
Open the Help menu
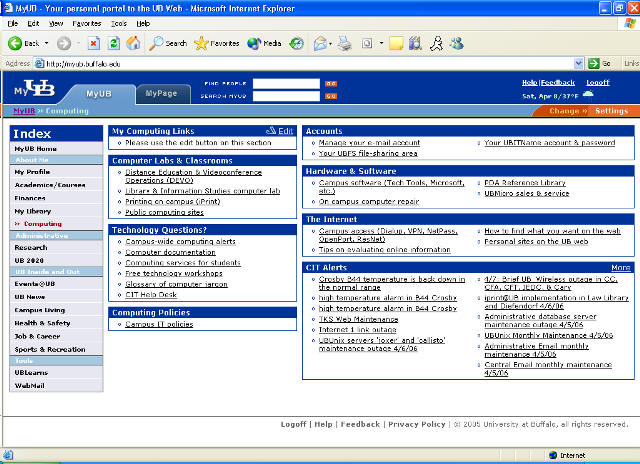pos(143,24)
